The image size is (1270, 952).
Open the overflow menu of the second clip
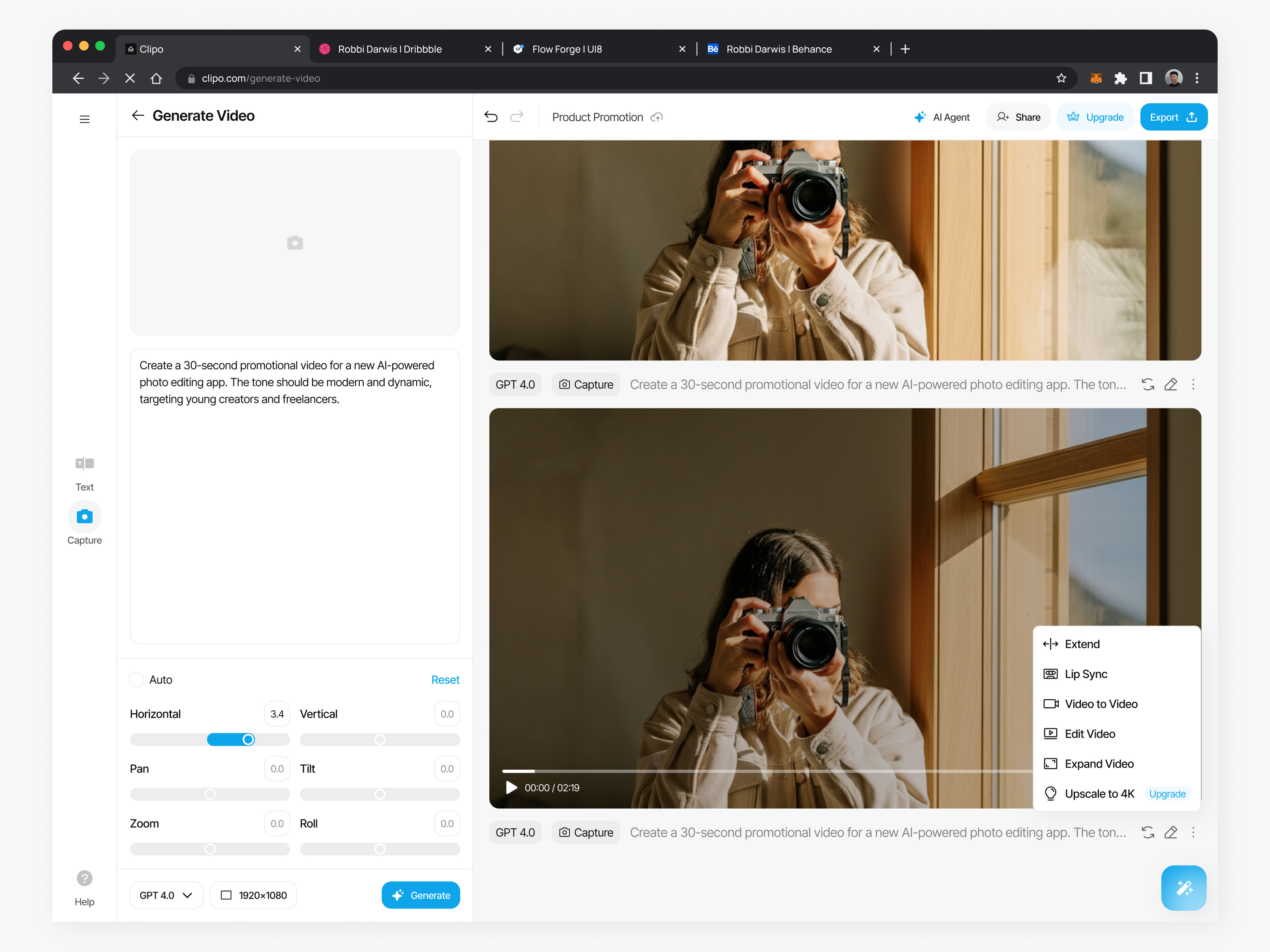point(1194,832)
